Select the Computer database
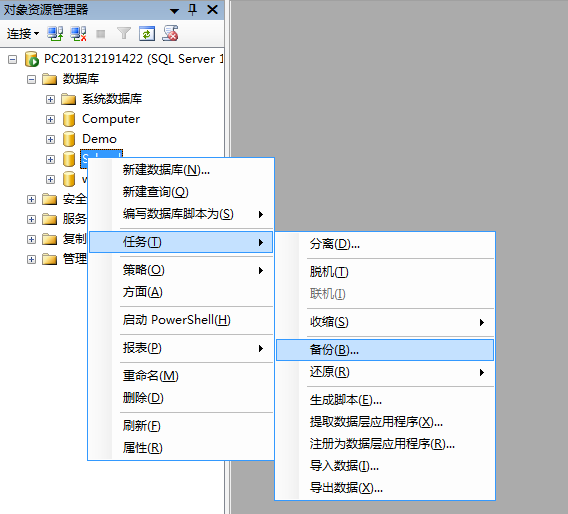This screenshot has height=514, width=568. pos(111,119)
